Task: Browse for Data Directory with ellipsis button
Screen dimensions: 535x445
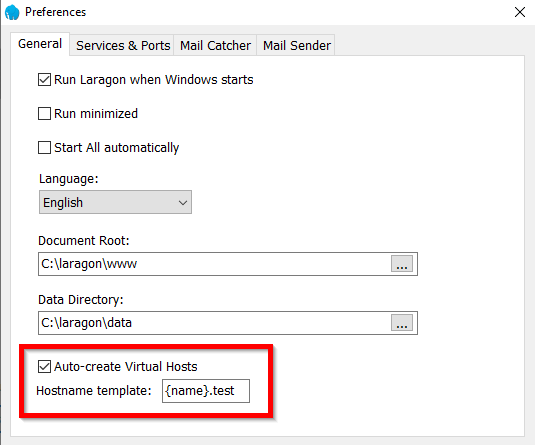Action: [x=402, y=323]
